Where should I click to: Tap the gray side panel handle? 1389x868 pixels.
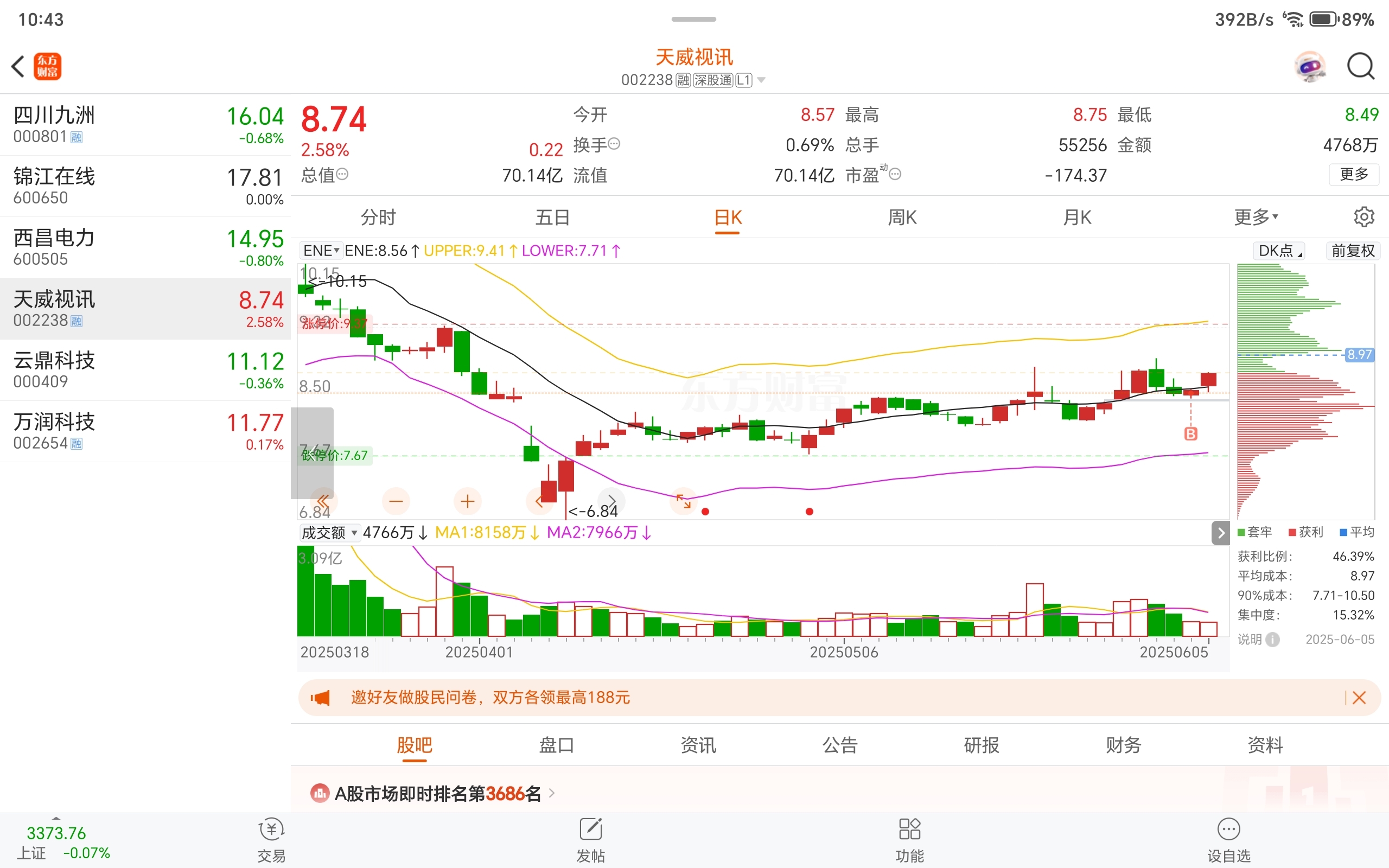point(312,453)
